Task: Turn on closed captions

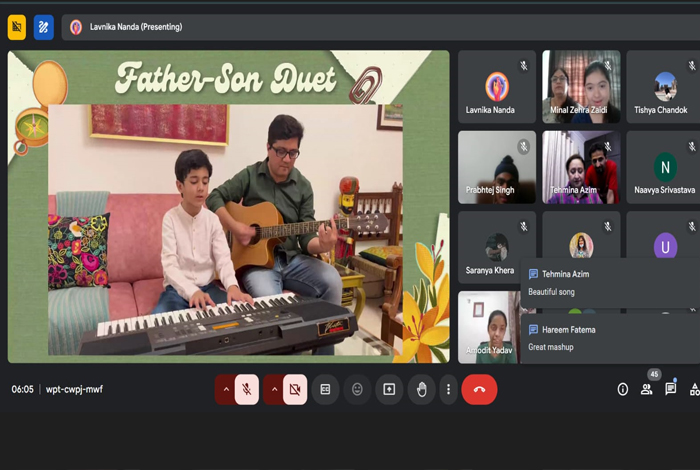Action: (325, 390)
